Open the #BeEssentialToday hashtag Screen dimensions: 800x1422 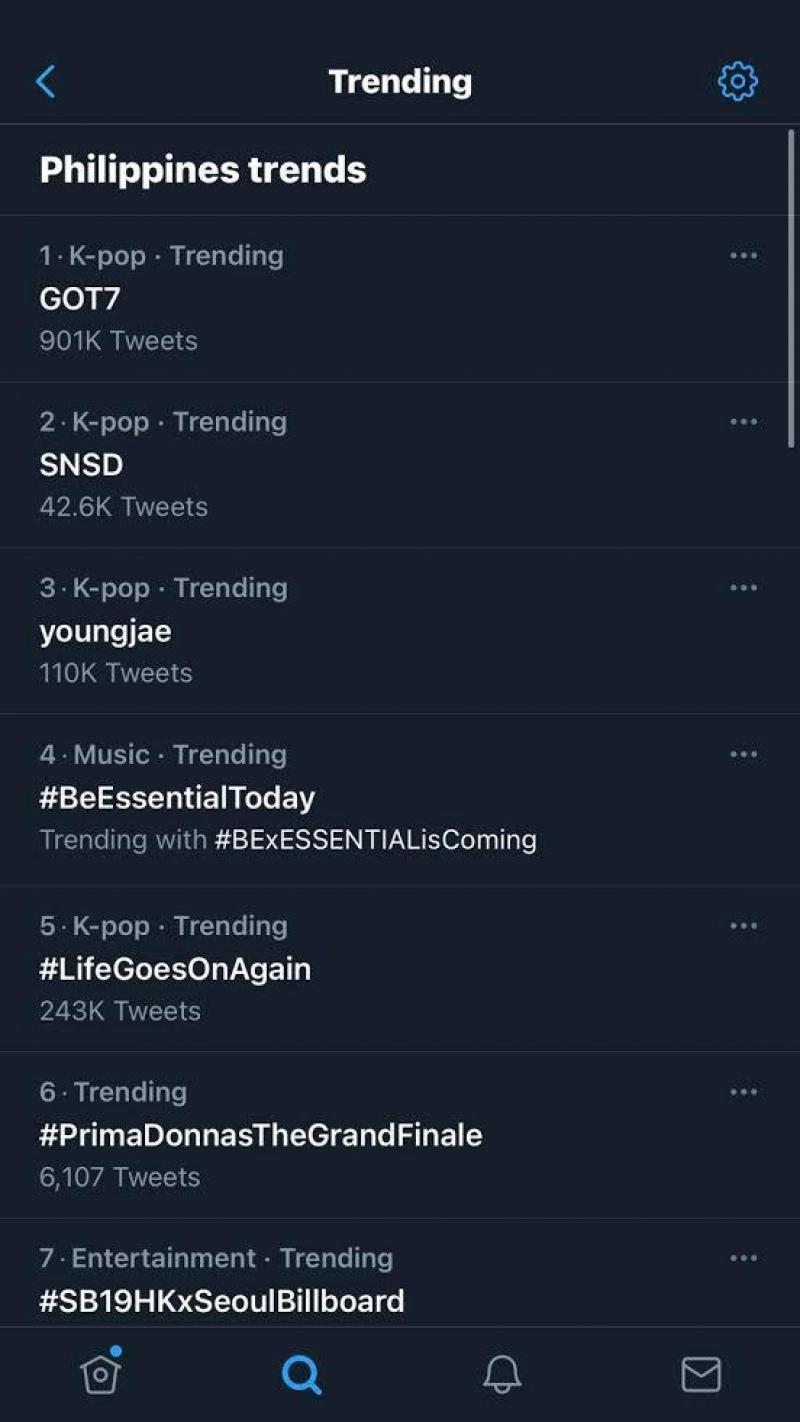pyautogui.click(x=178, y=797)
